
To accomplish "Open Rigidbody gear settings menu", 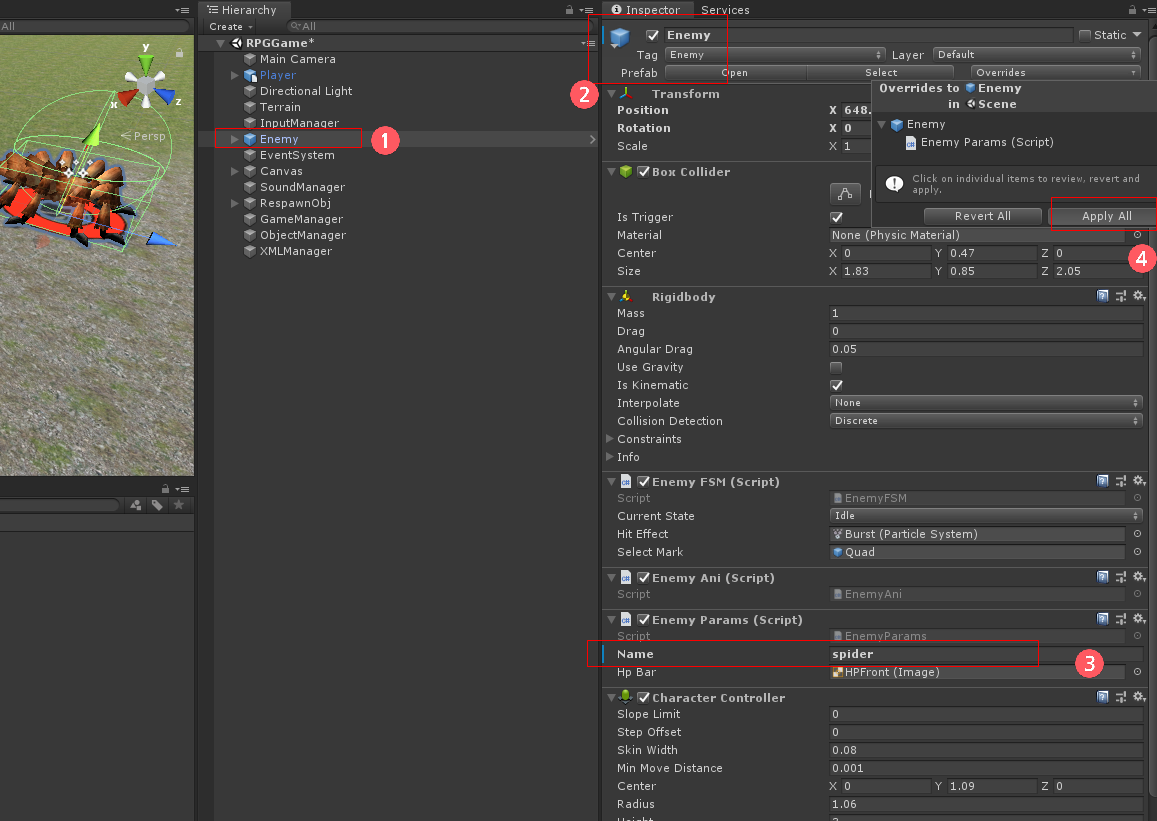I will pos(1139,296).
